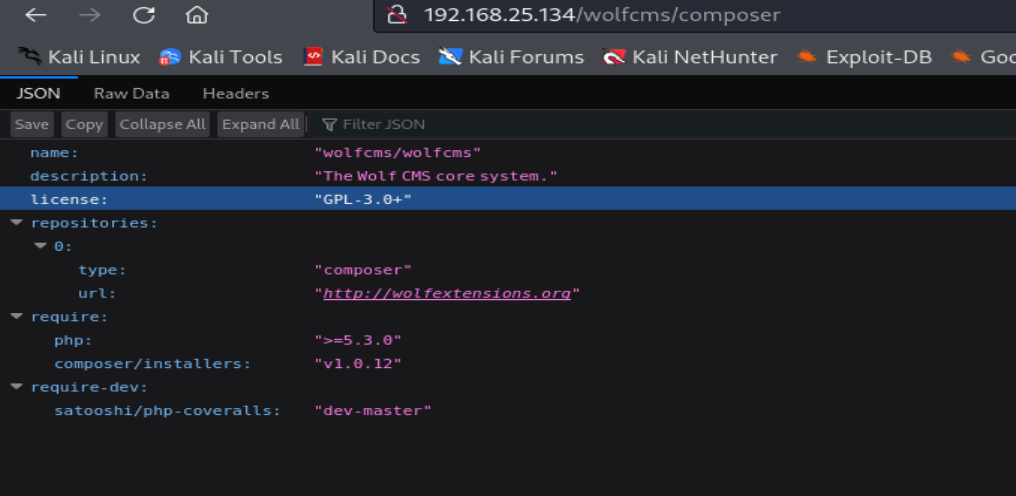Switch to the Raw Data tab

[132, 93]
